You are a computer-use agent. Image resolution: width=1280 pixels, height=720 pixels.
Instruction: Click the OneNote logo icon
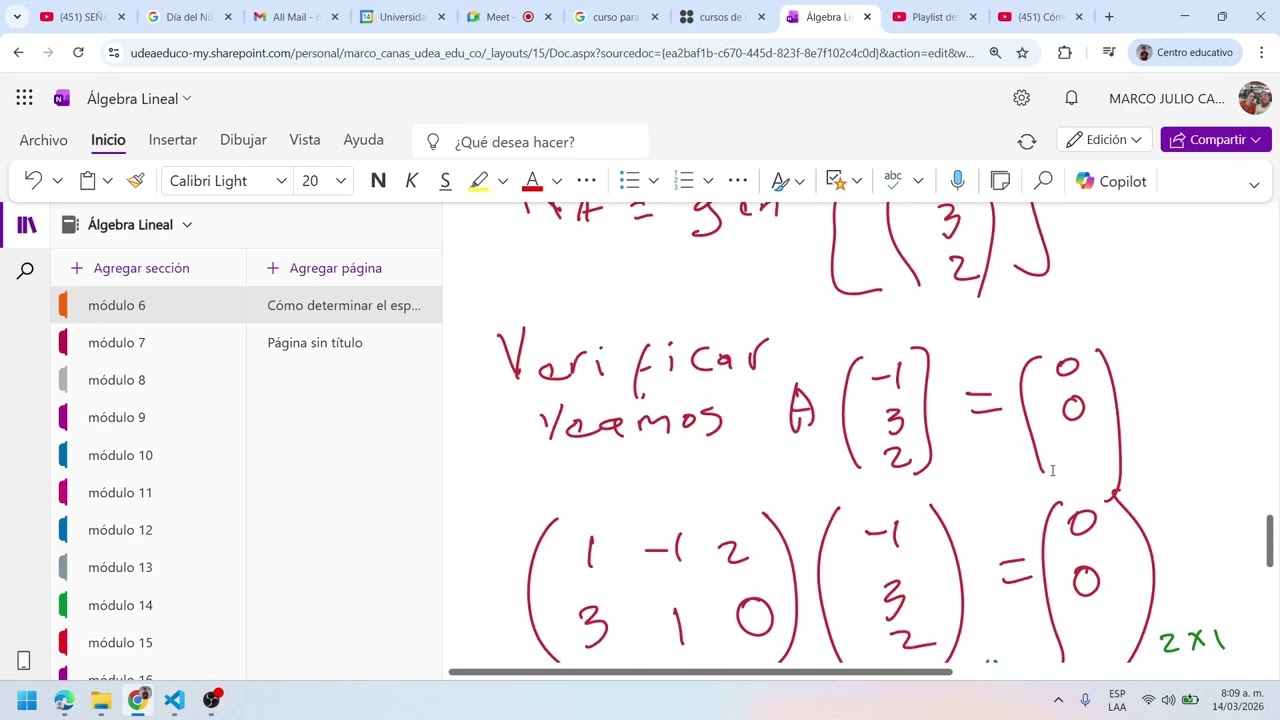62,98
